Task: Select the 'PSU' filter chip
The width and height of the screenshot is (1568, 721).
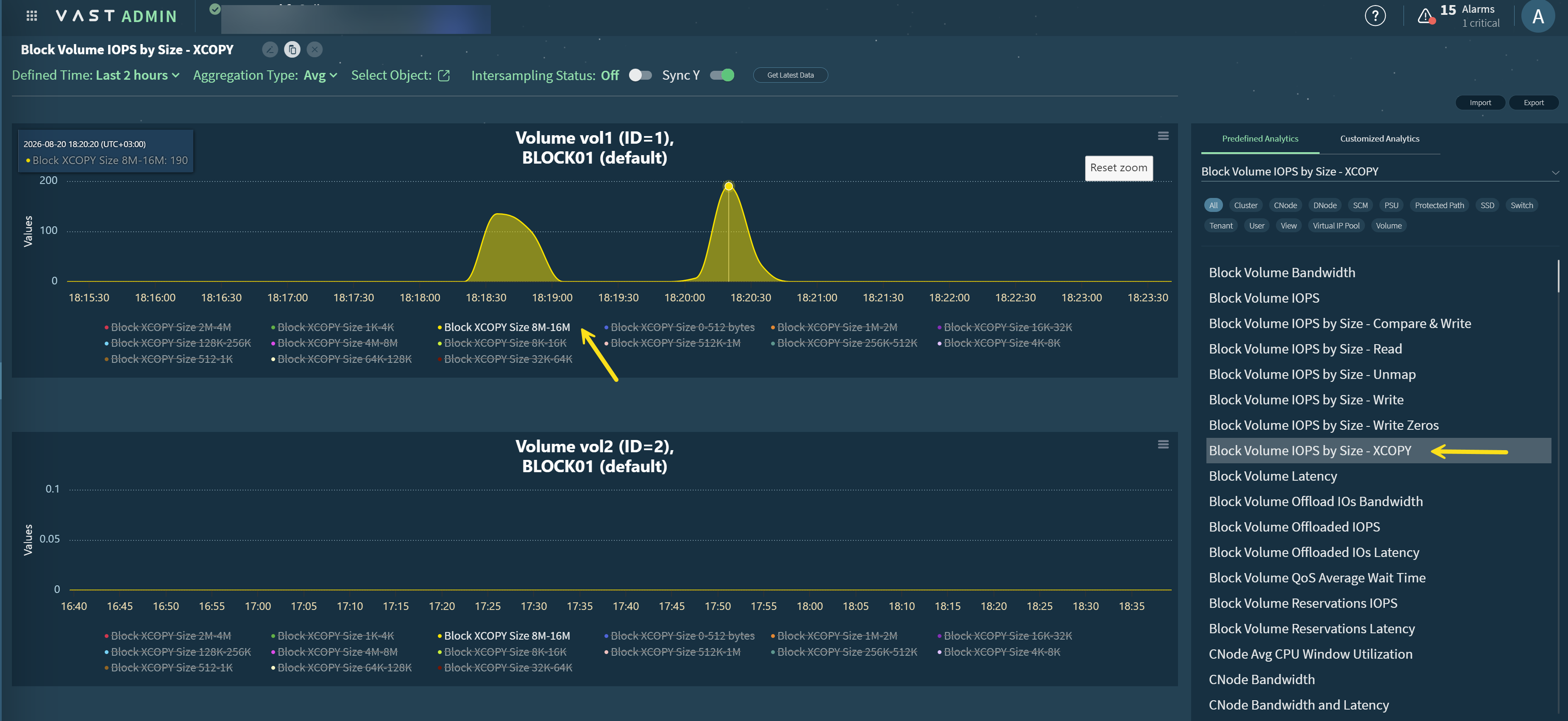Action: [x=1391, y=205]
